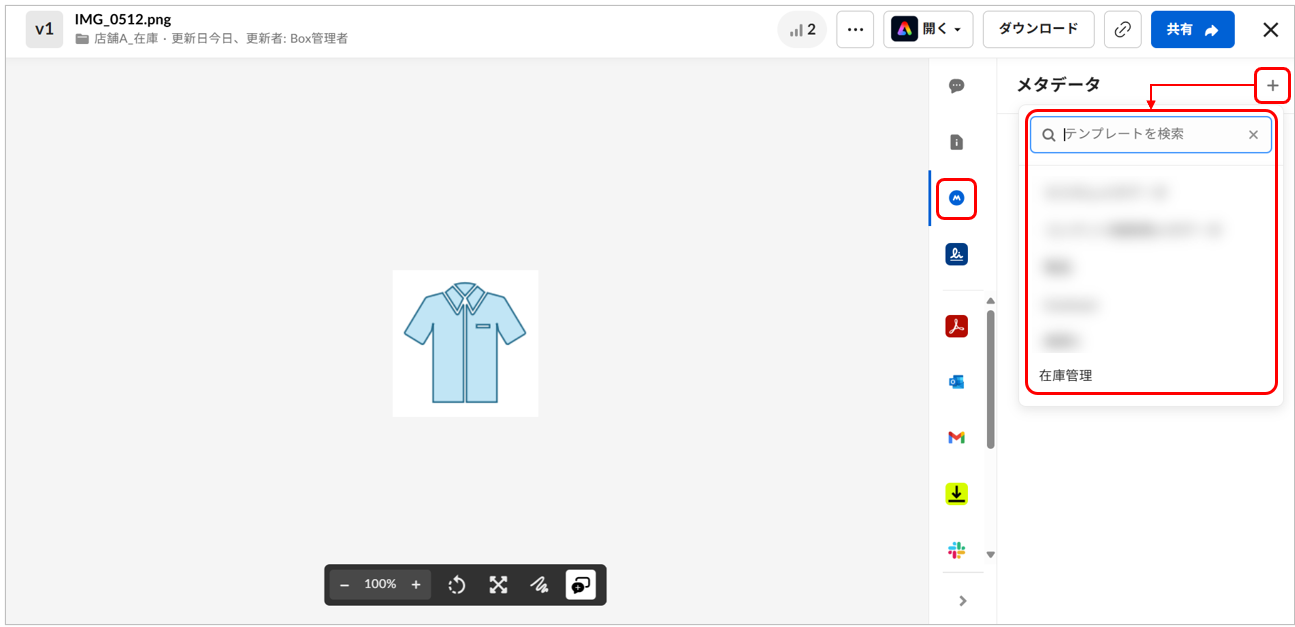Open the Box Sign icon
Screen dimensions: 1295x627
tap(956, 255)
